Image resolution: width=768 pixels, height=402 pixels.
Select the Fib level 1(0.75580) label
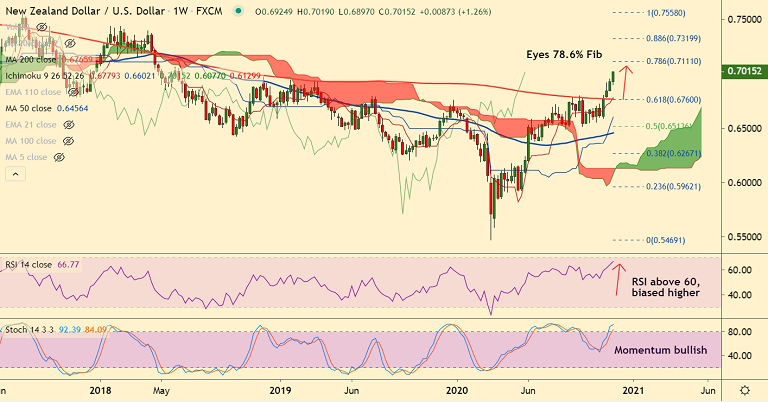666,13
